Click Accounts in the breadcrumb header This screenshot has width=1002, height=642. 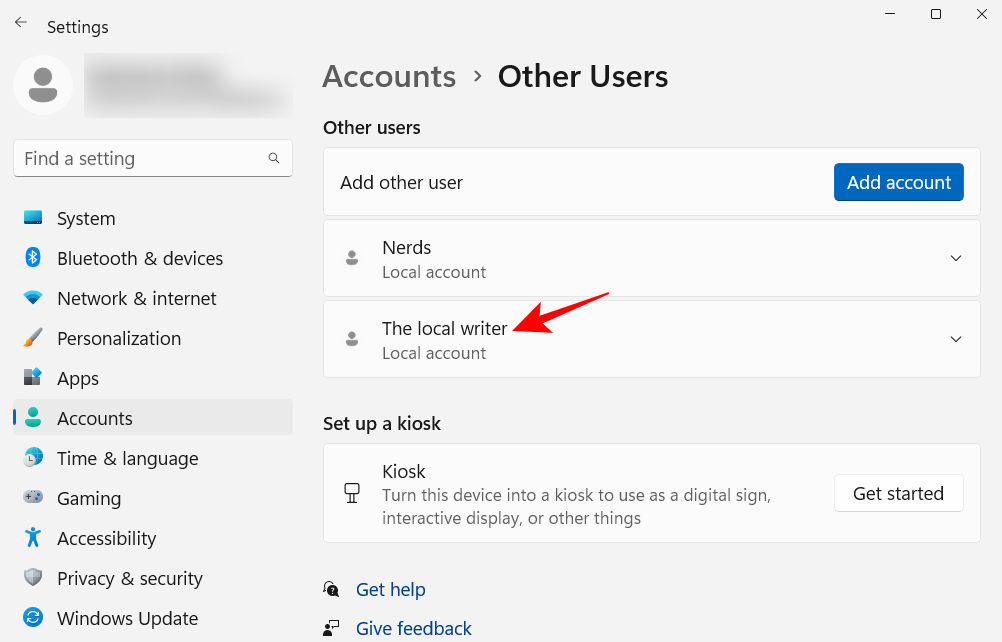pos(389,77)
